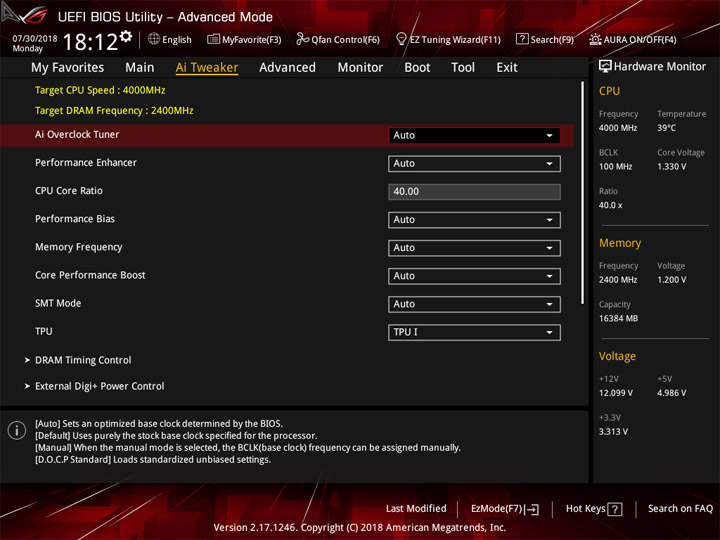The image size is (720, 540).
Task: Click the Hot Keys question mark icon
Action: 615,509
